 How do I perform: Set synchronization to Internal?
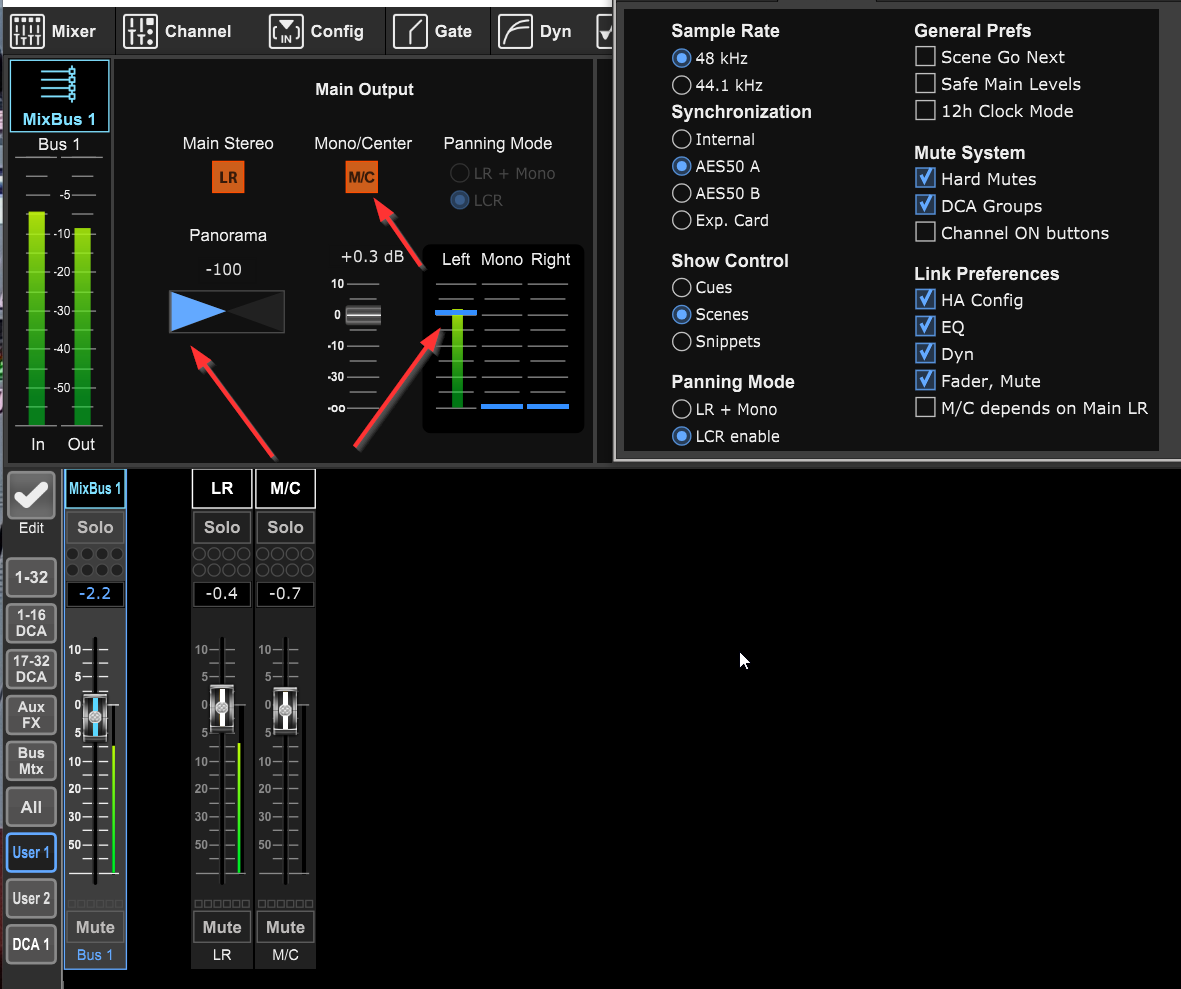[x=713, y=139]
